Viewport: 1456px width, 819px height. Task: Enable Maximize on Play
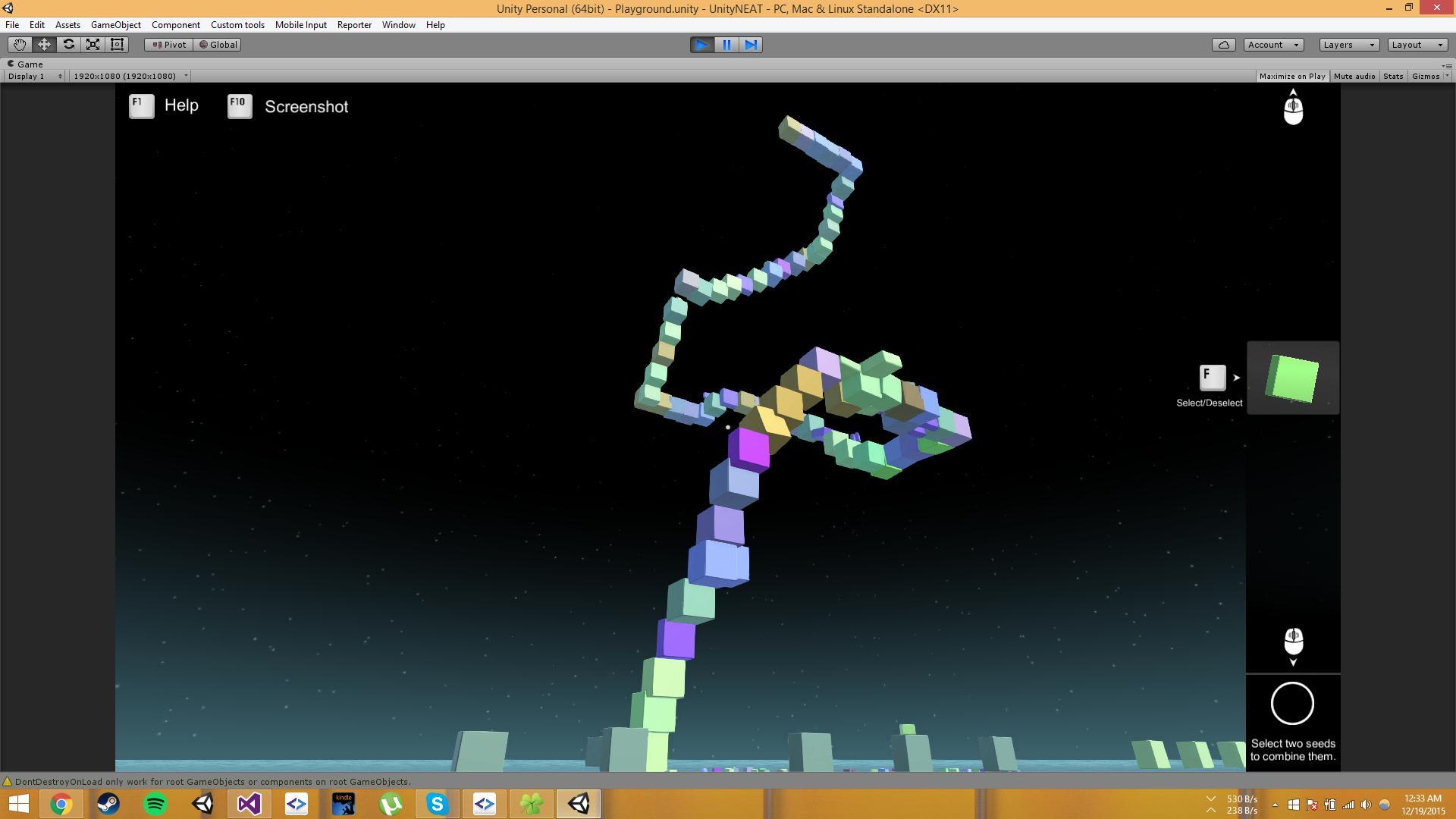point(1291,76)
